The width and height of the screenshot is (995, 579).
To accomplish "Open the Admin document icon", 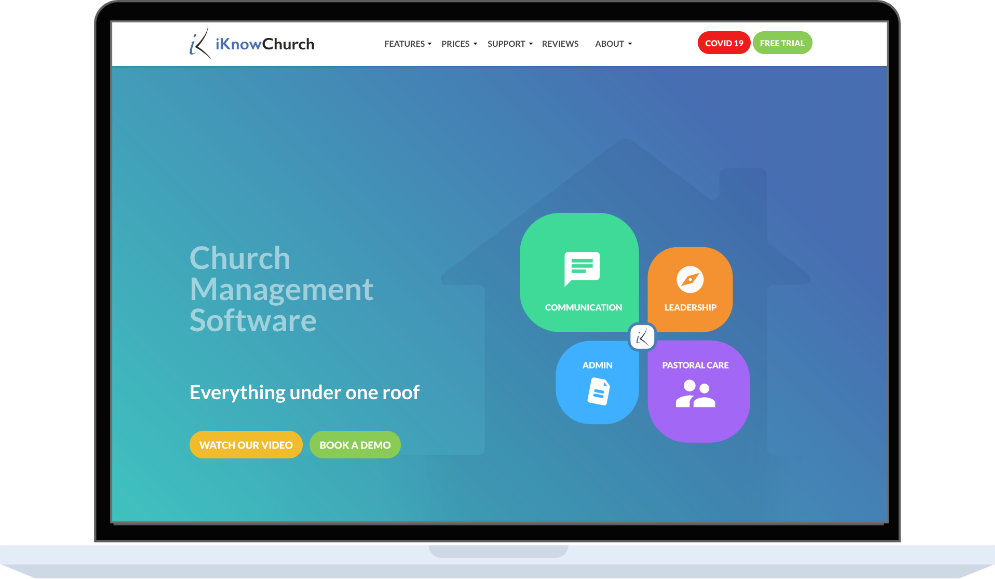I will [598, 391].
